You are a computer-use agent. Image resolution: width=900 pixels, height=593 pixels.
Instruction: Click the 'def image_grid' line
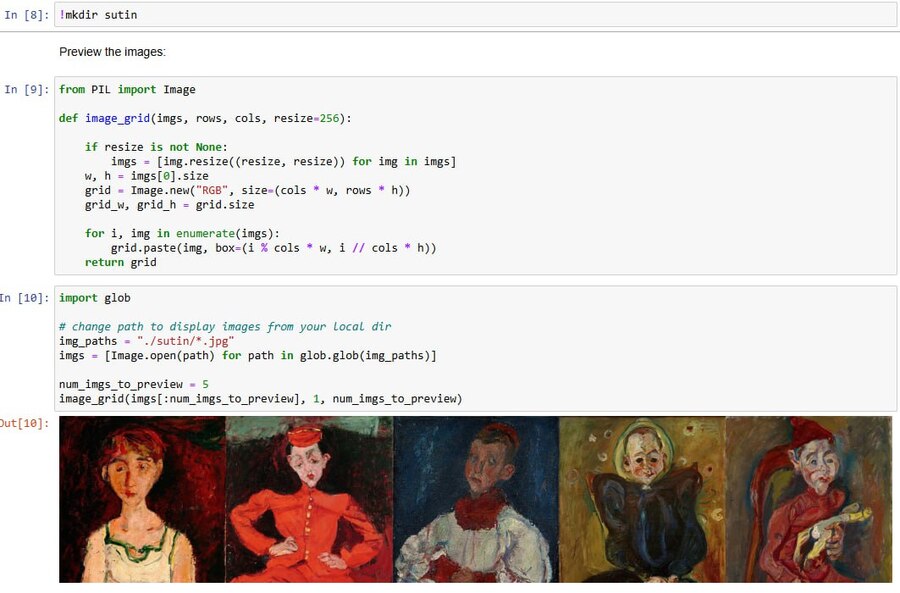click(205, 118)
